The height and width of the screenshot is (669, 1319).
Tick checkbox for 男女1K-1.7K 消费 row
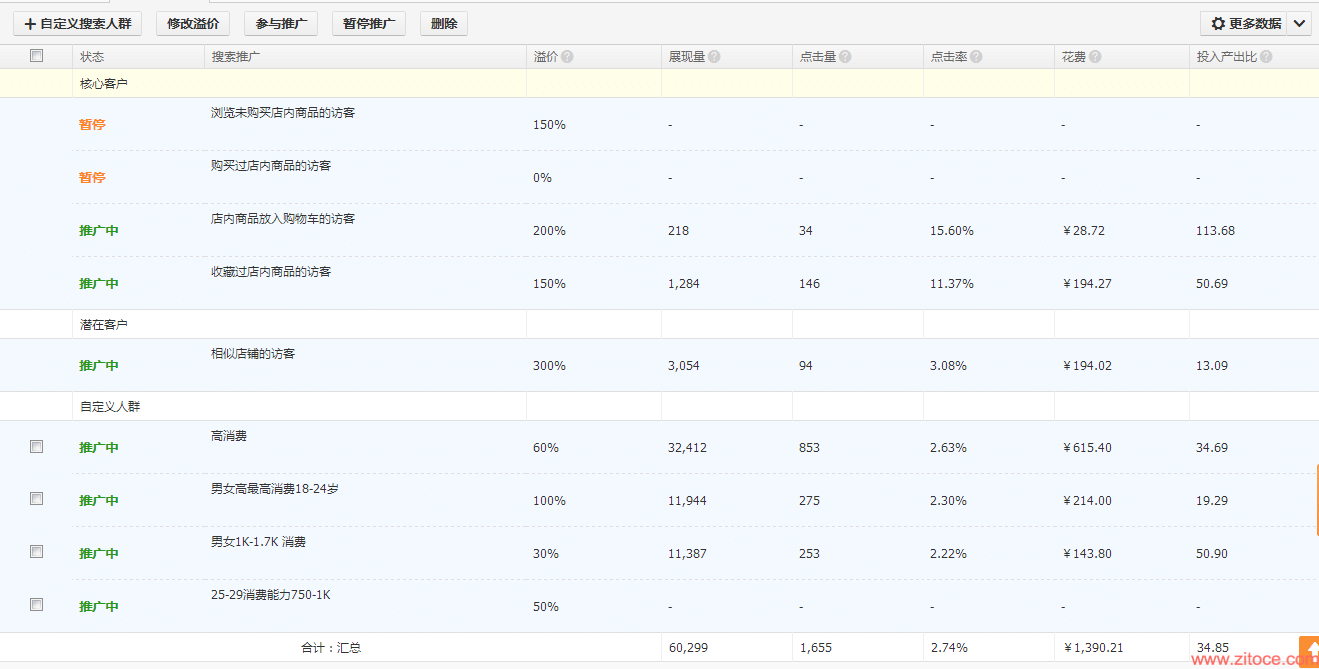[x=37, y=551]
